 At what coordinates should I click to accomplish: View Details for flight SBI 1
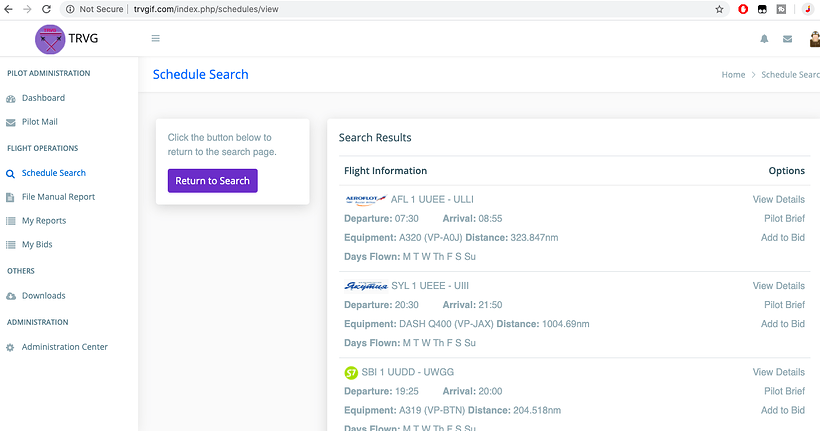point(779,372)
